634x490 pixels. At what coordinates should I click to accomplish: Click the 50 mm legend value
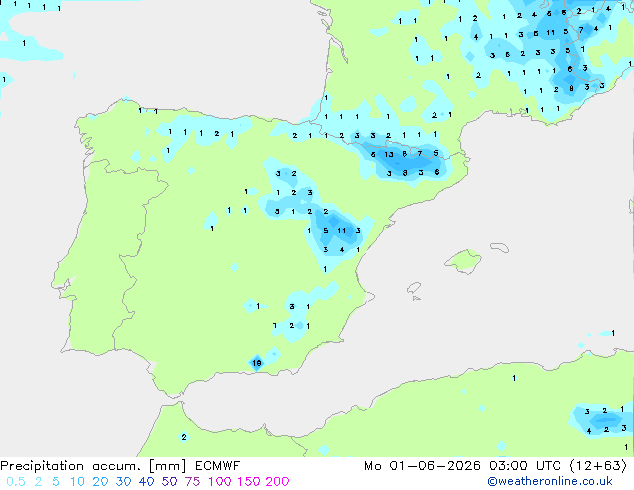tap(169, 482)
